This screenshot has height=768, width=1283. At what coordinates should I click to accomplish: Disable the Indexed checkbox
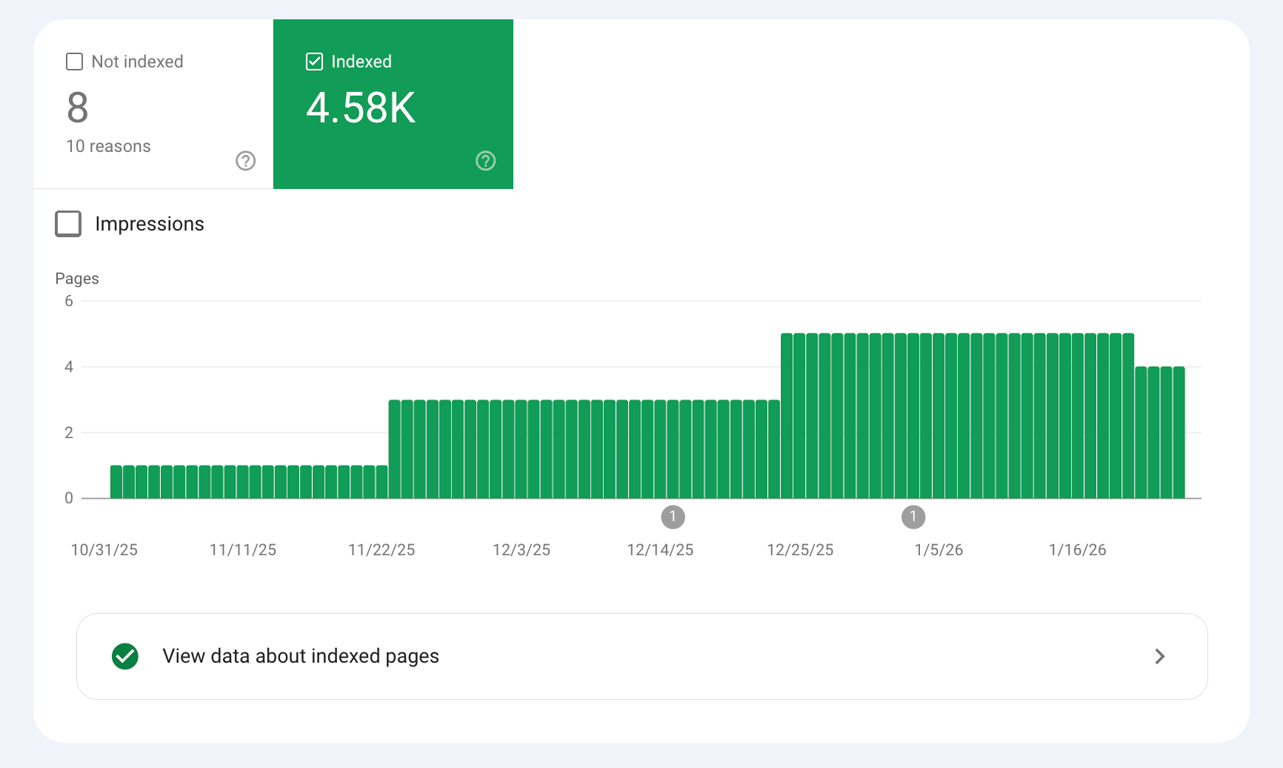click(x=314, y=61)
